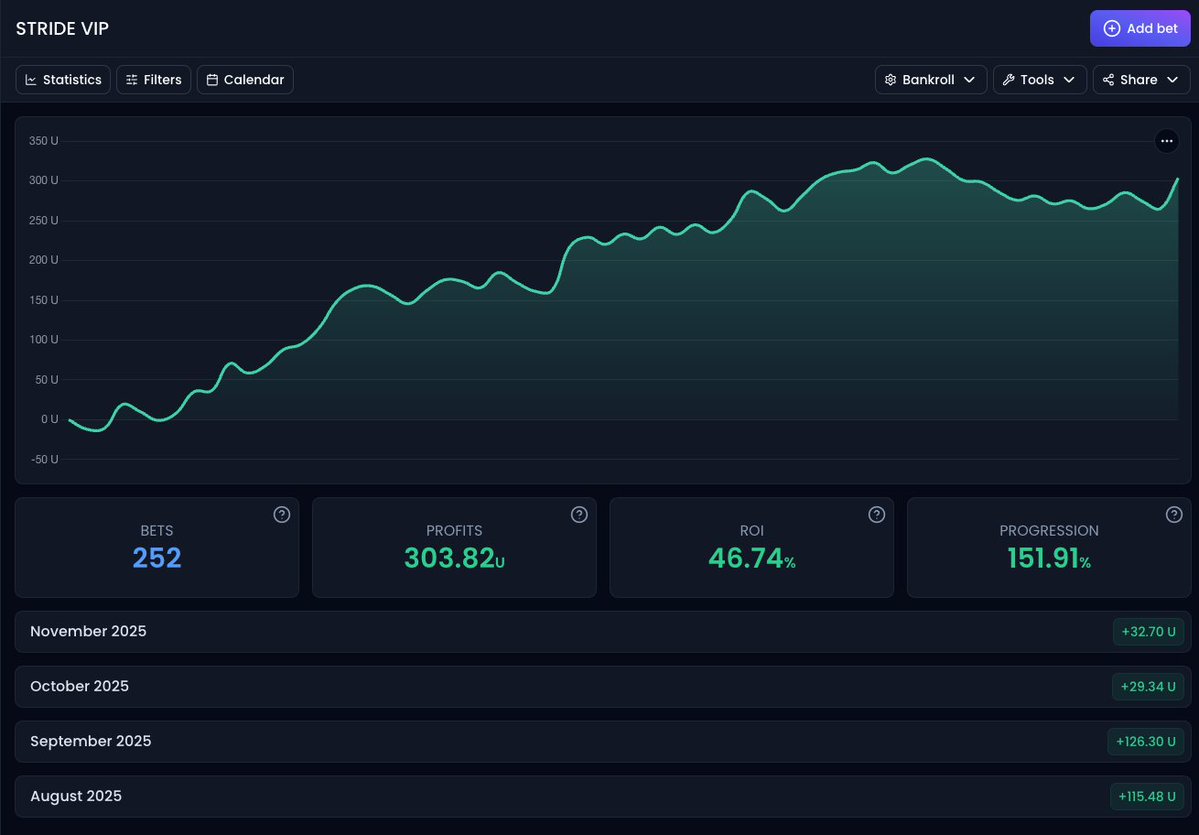
Task: Click the plus icon inside Add bet
Action: coord(1112,28)
